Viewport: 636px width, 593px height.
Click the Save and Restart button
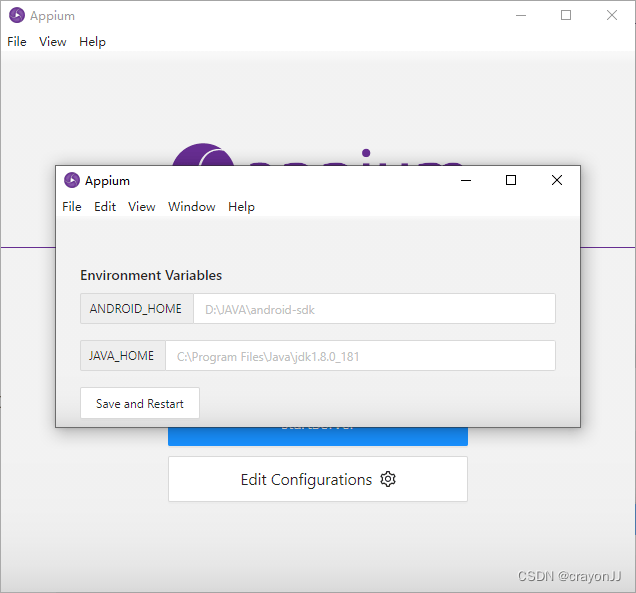(140, 403)
